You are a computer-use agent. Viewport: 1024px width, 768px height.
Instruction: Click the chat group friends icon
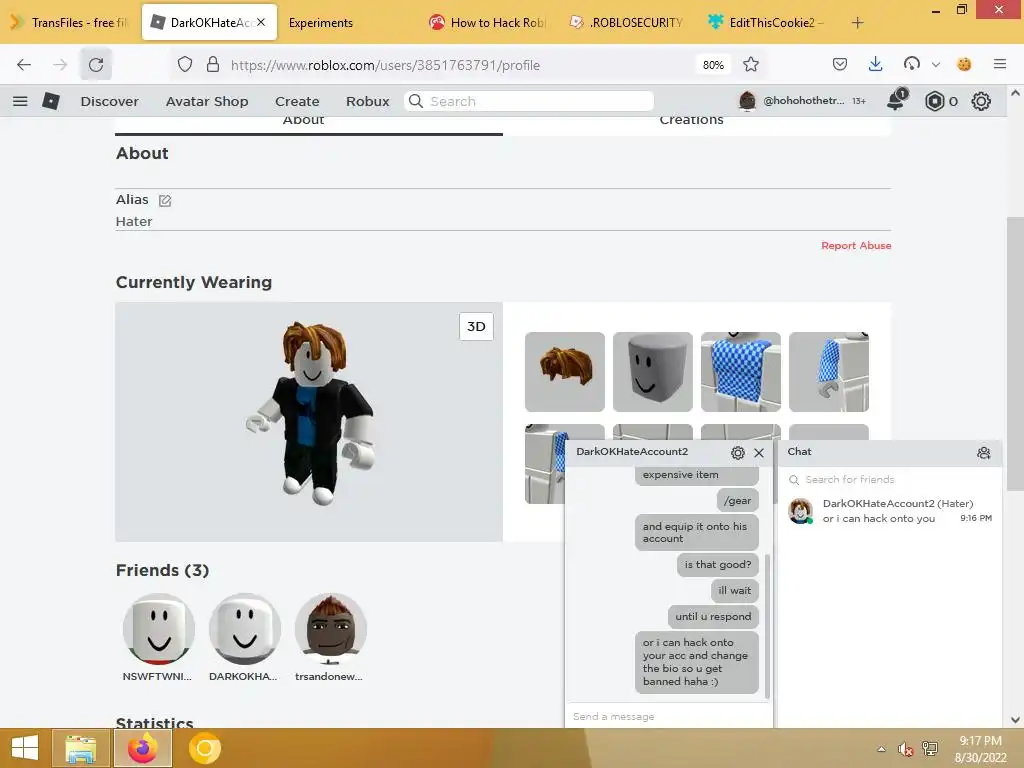point(984,453)
